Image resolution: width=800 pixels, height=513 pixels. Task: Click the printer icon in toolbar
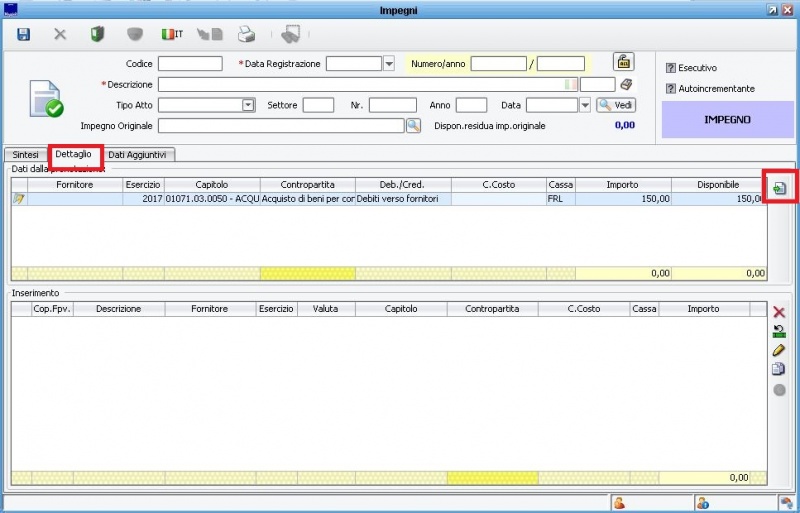pyautogui.click(x=246, y=34)
